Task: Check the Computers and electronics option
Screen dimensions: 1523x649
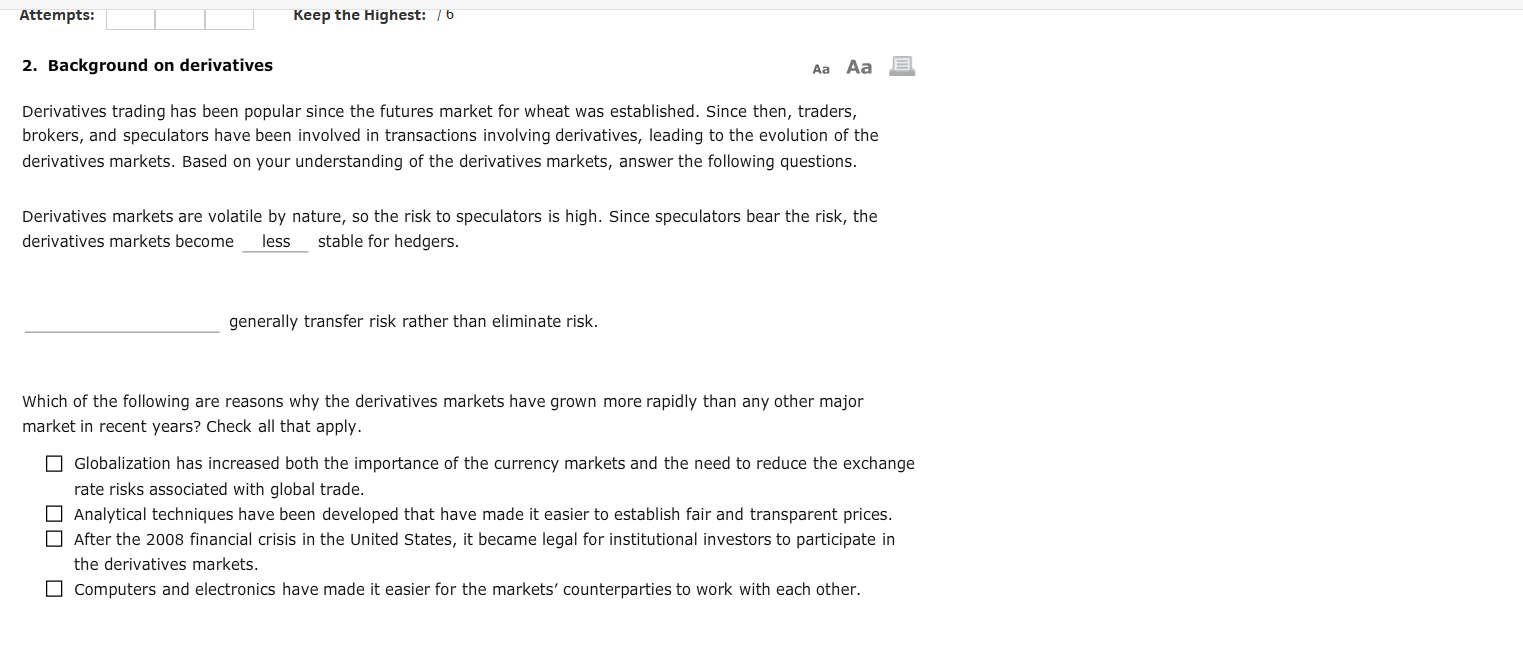Action: [x=54, y=588]
